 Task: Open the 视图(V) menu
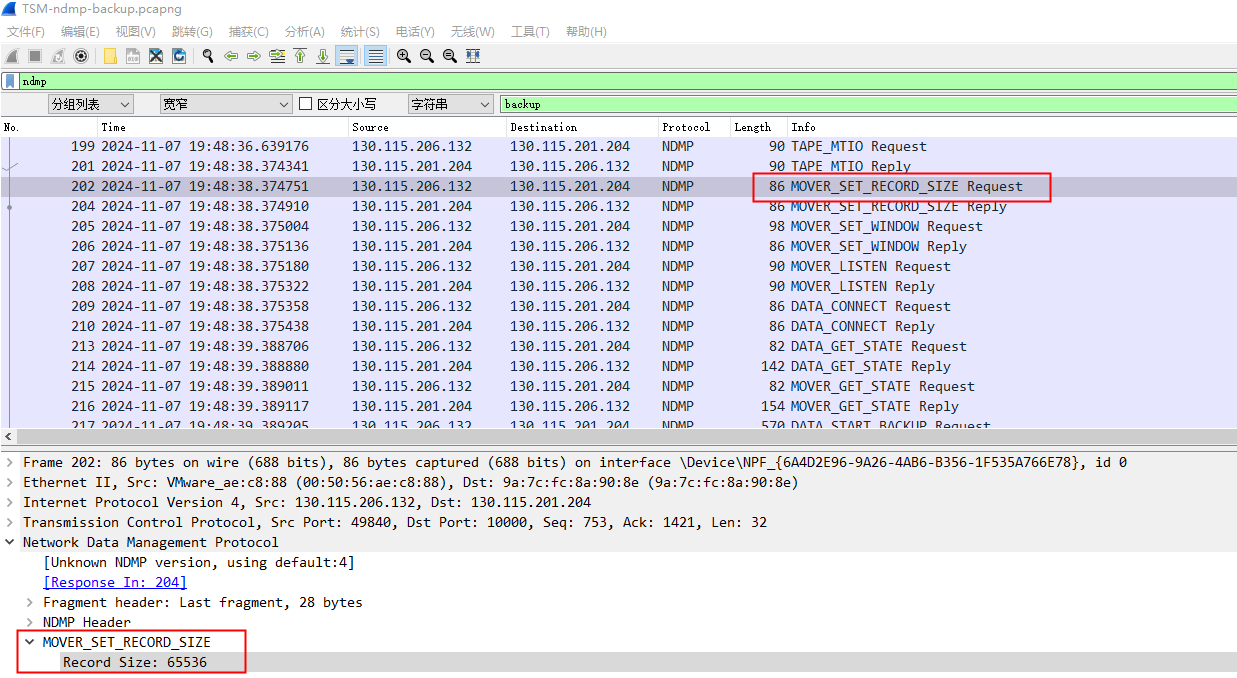point(135,32)
